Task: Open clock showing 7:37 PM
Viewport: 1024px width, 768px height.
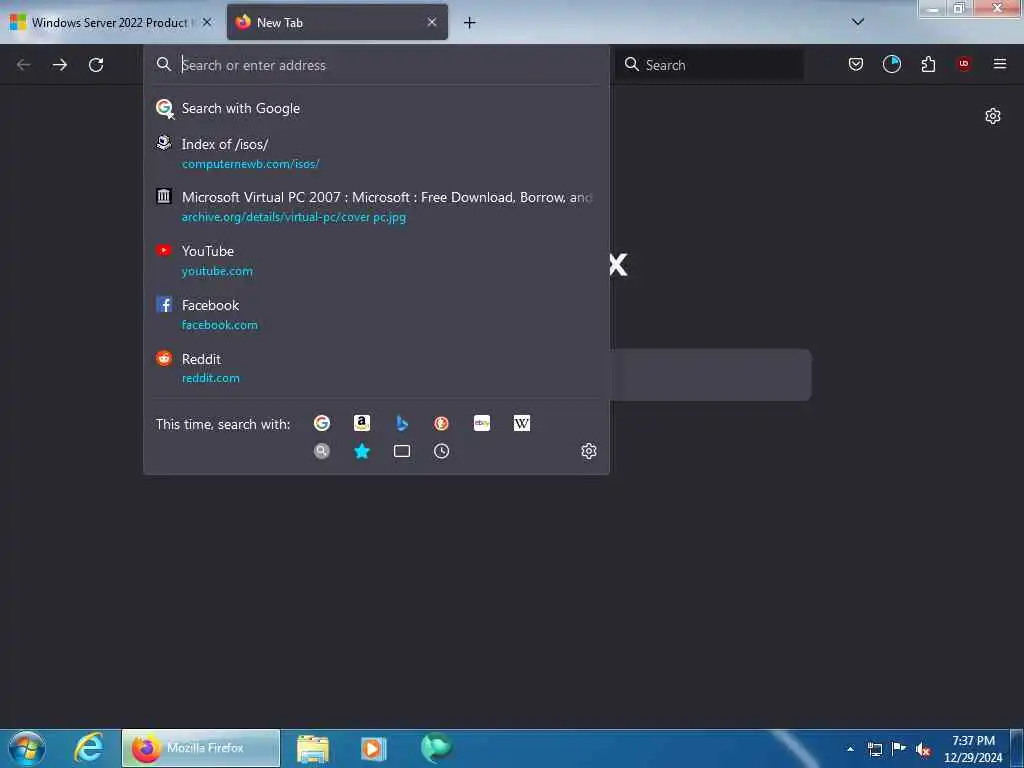Action: (x=973, y=749)
